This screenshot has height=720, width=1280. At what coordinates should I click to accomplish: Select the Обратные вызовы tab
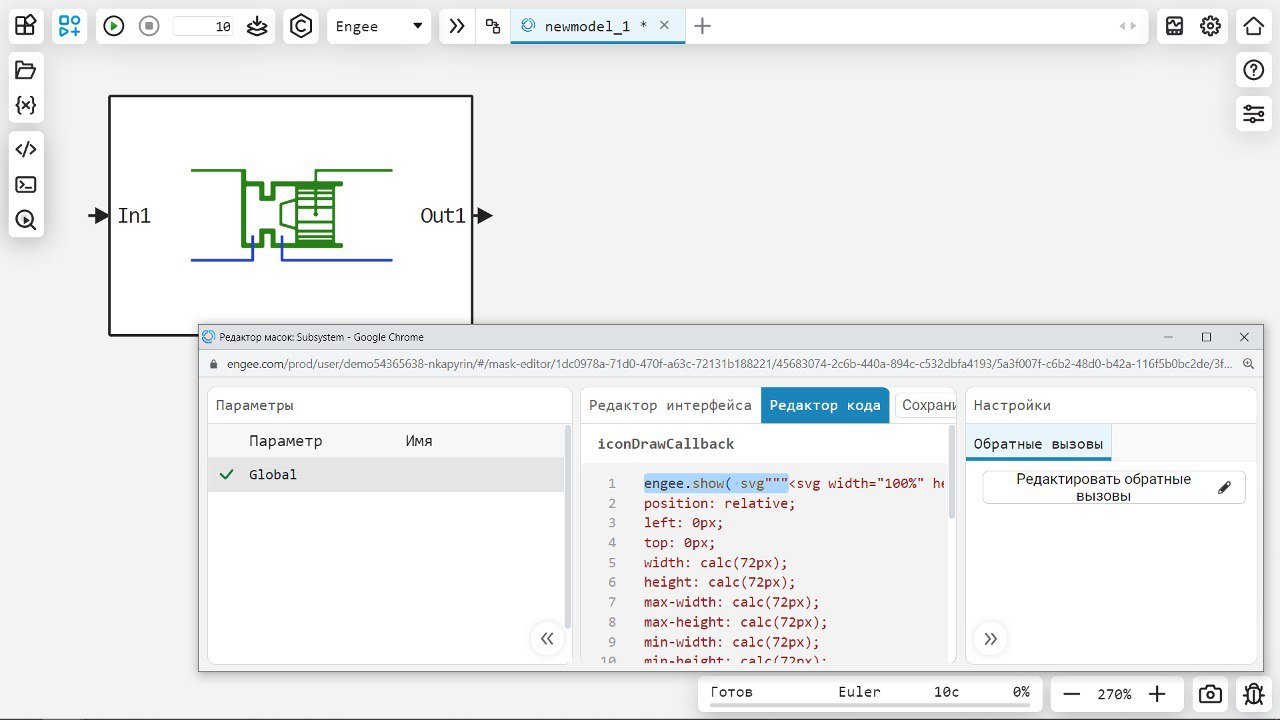(x=1038, y=444)
